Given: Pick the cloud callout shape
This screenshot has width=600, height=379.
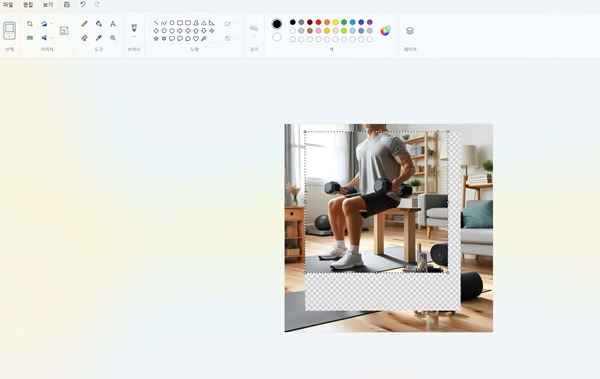Looking at the screenshot, I should coord(188,39).
